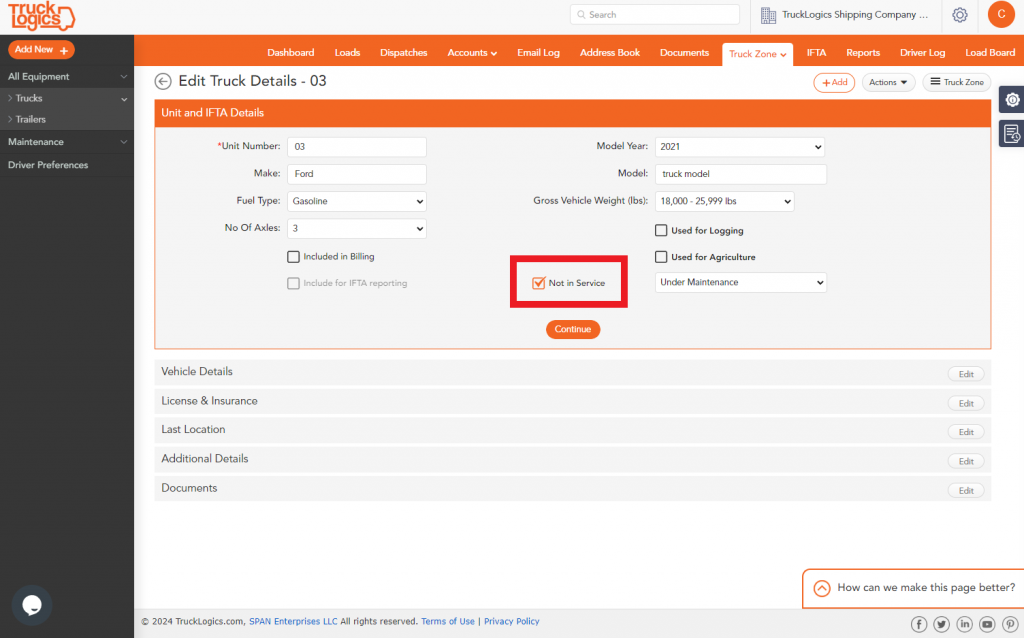The height and width of the screenshot is (638, 1024).
Task: Open the Facebook social icon
Action: click(919, 624)
